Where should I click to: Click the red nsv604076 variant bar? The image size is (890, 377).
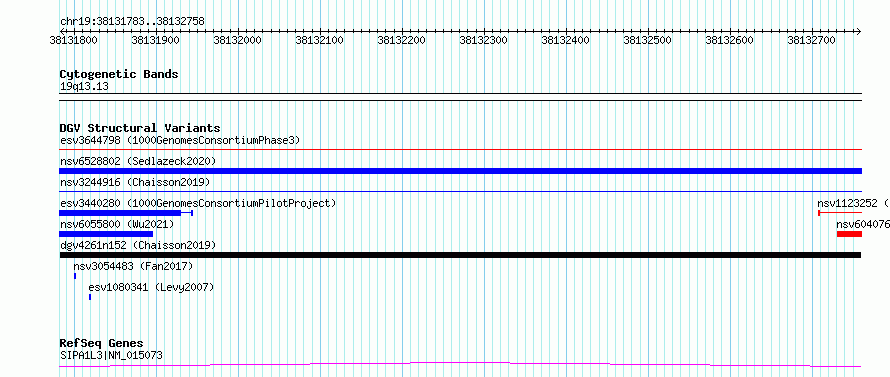coord(849,234)
